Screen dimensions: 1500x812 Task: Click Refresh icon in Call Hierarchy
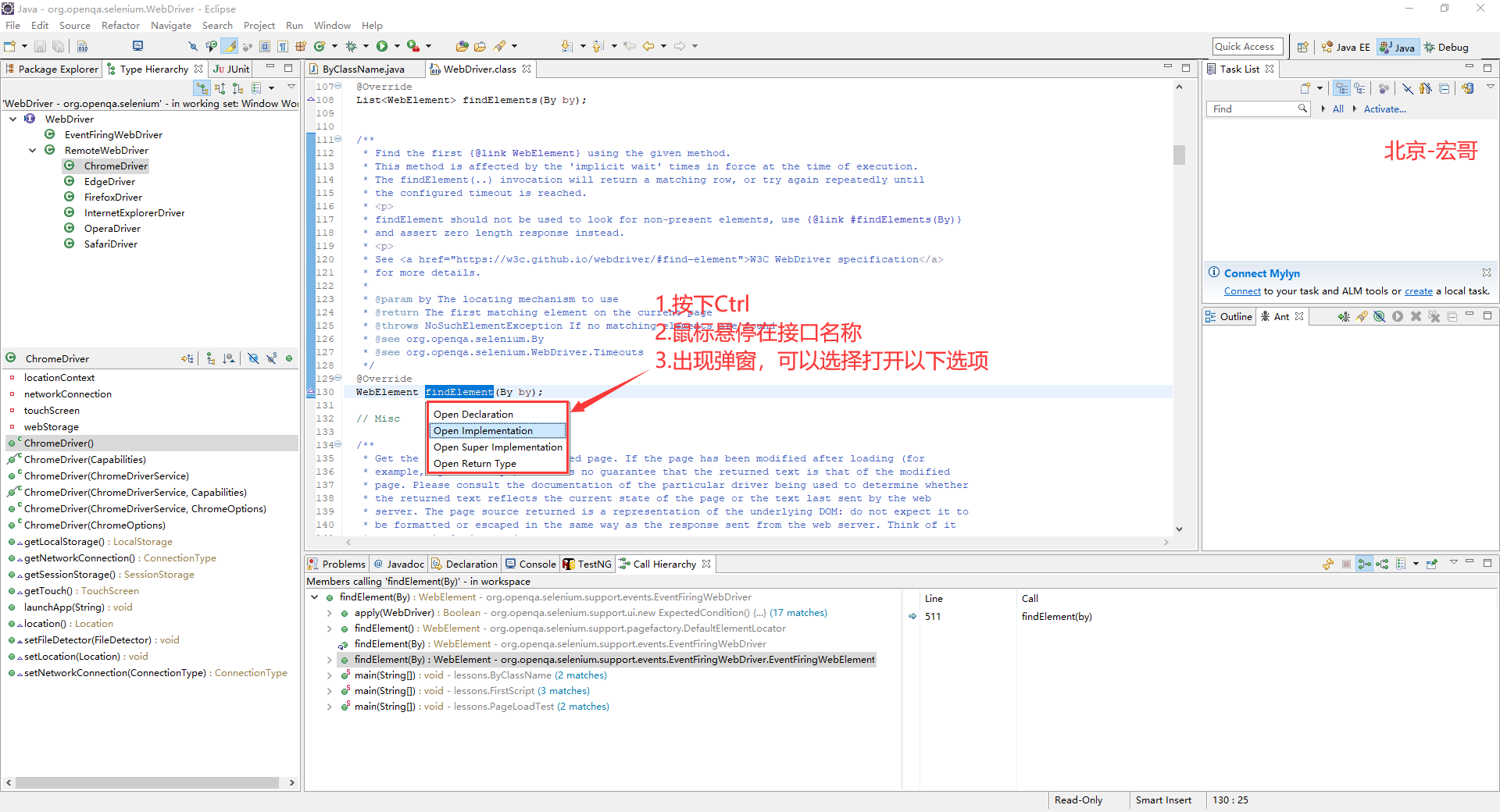coord(1327,564)
